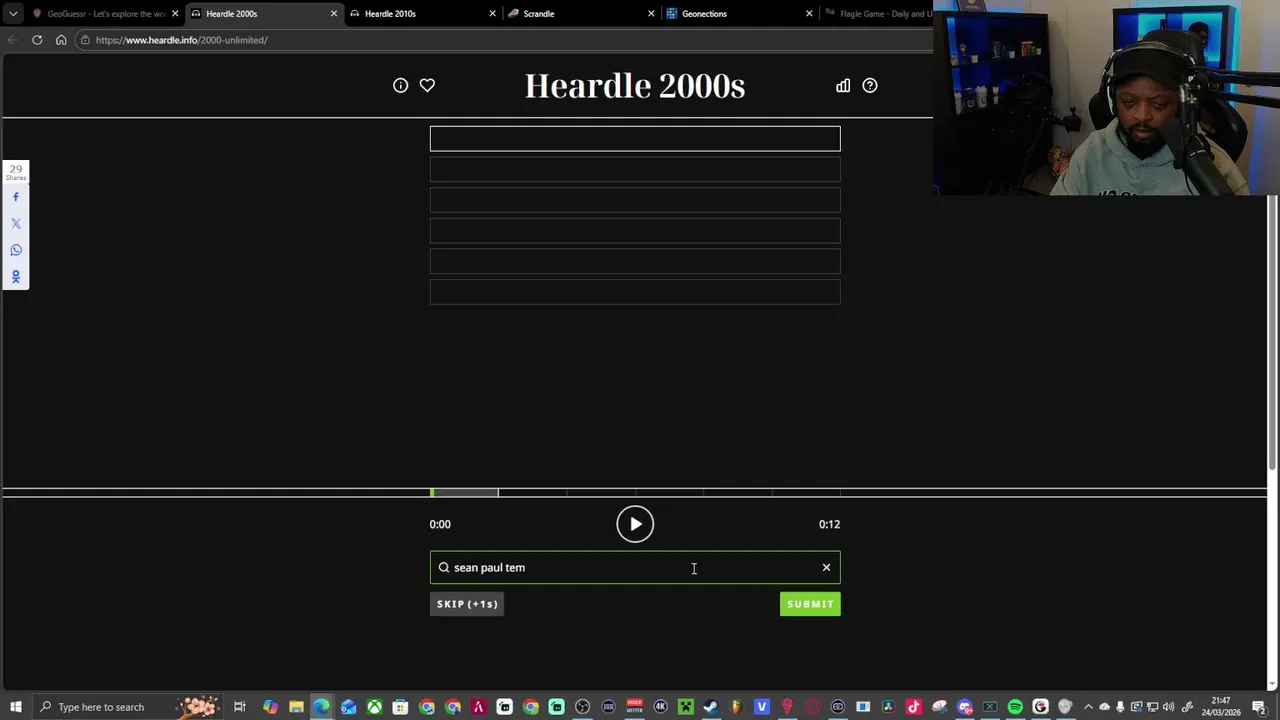The height and width of the screenshot is (720, 1280).
Task: Click the address bar URL
Action: (x=181, y=40)
